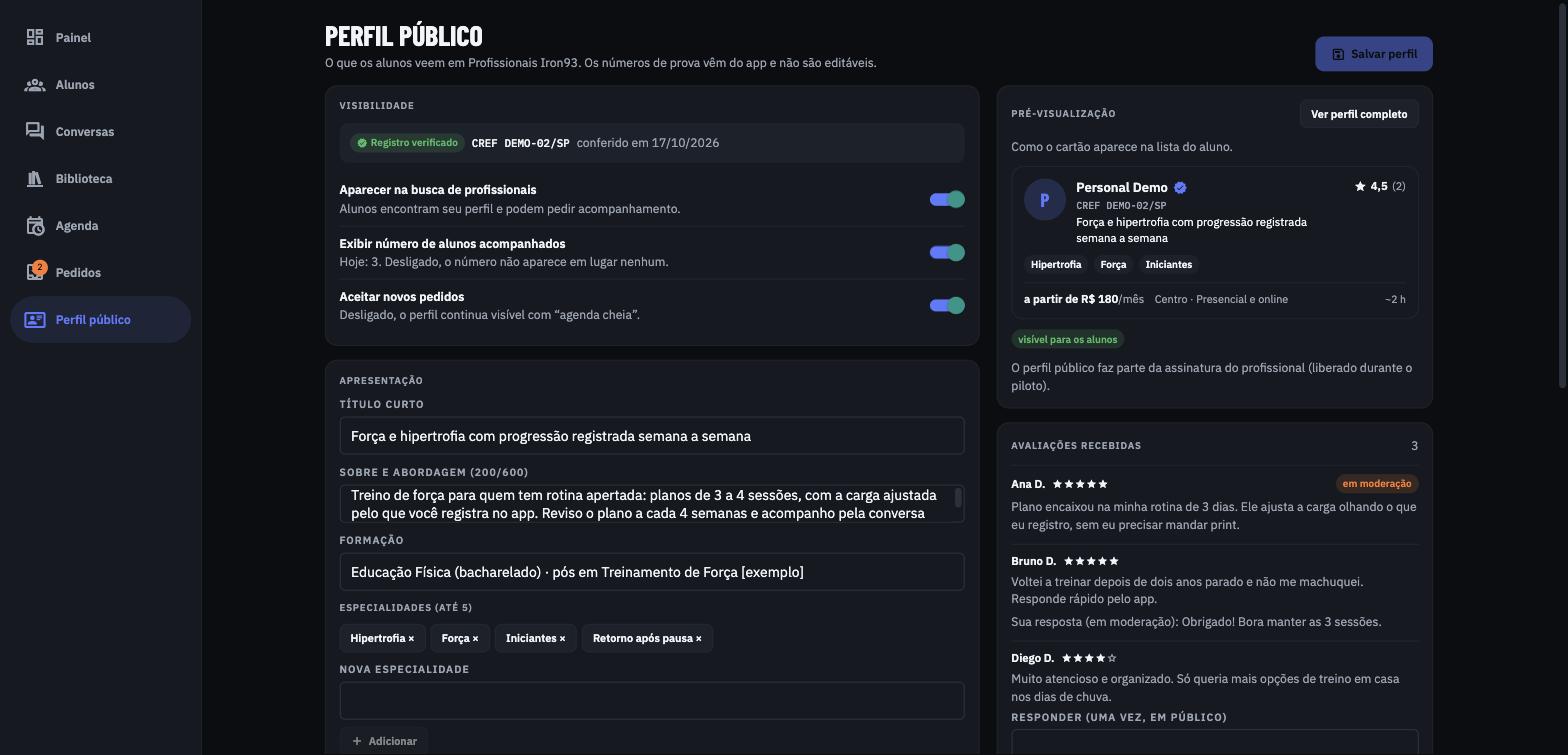Click the Pedidos icon with badge 2
Screen dimensions: 1568x755
point(35,272)
